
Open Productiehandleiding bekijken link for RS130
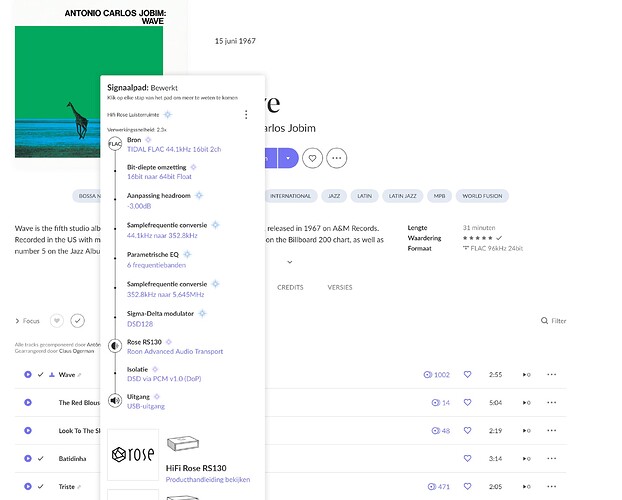point(208,479)
